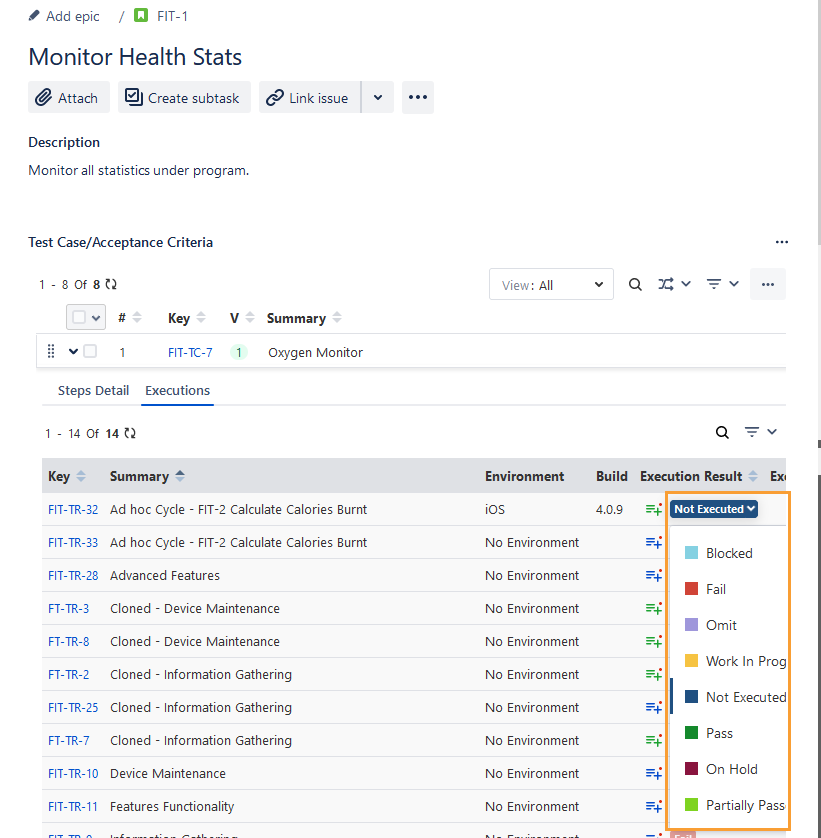This screenshot has width=821, height=838.
Task: Open issue FIT-TR-33 from the executions list
Action: click(x=73, y=542)
